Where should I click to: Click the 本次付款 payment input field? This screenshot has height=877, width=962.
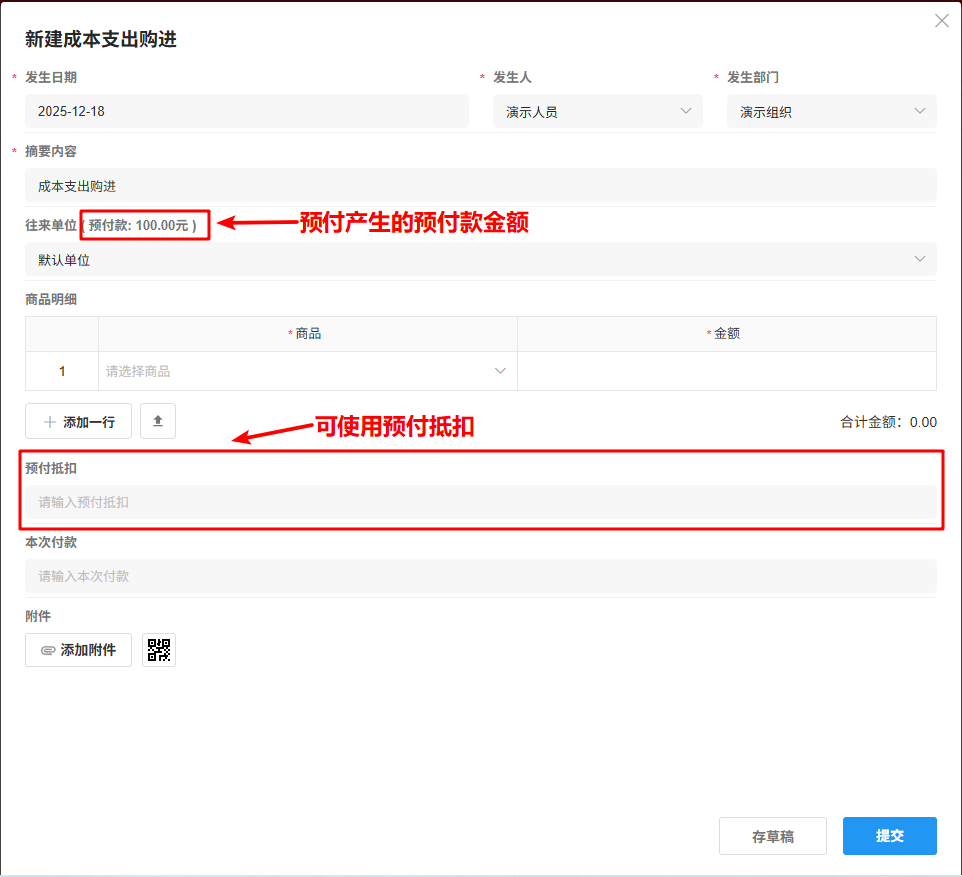click(x=480, y=576)
